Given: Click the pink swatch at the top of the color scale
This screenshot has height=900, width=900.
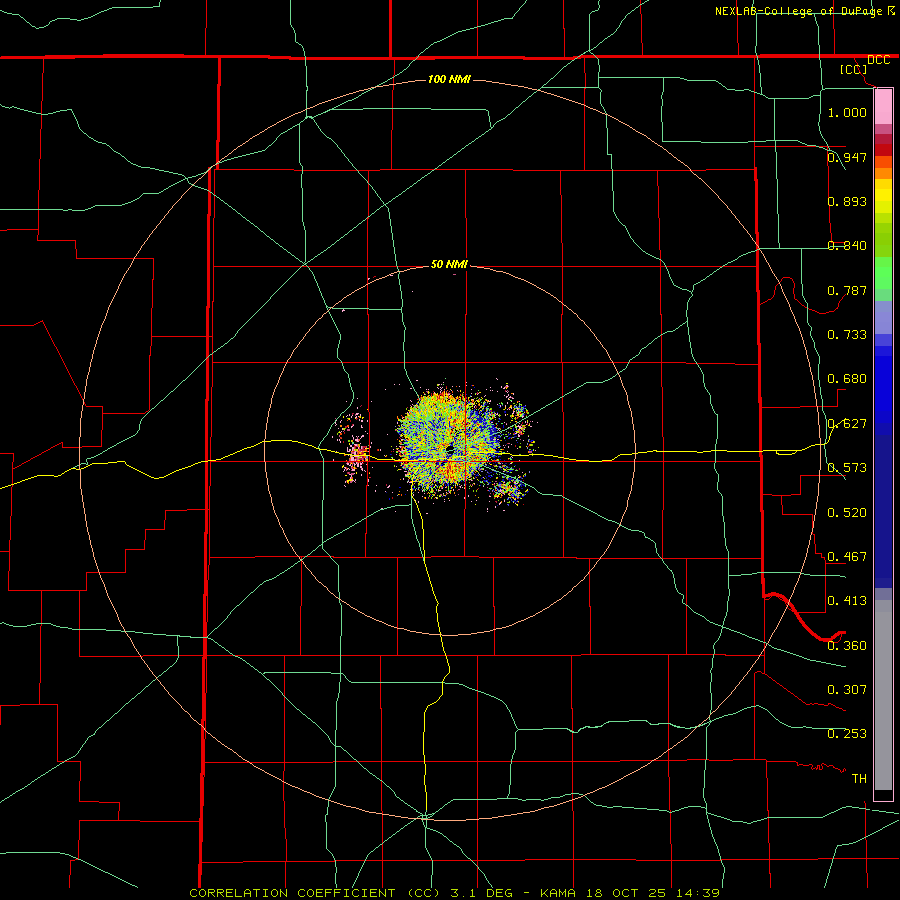Looking at the screenshot, I should [883, 107].
